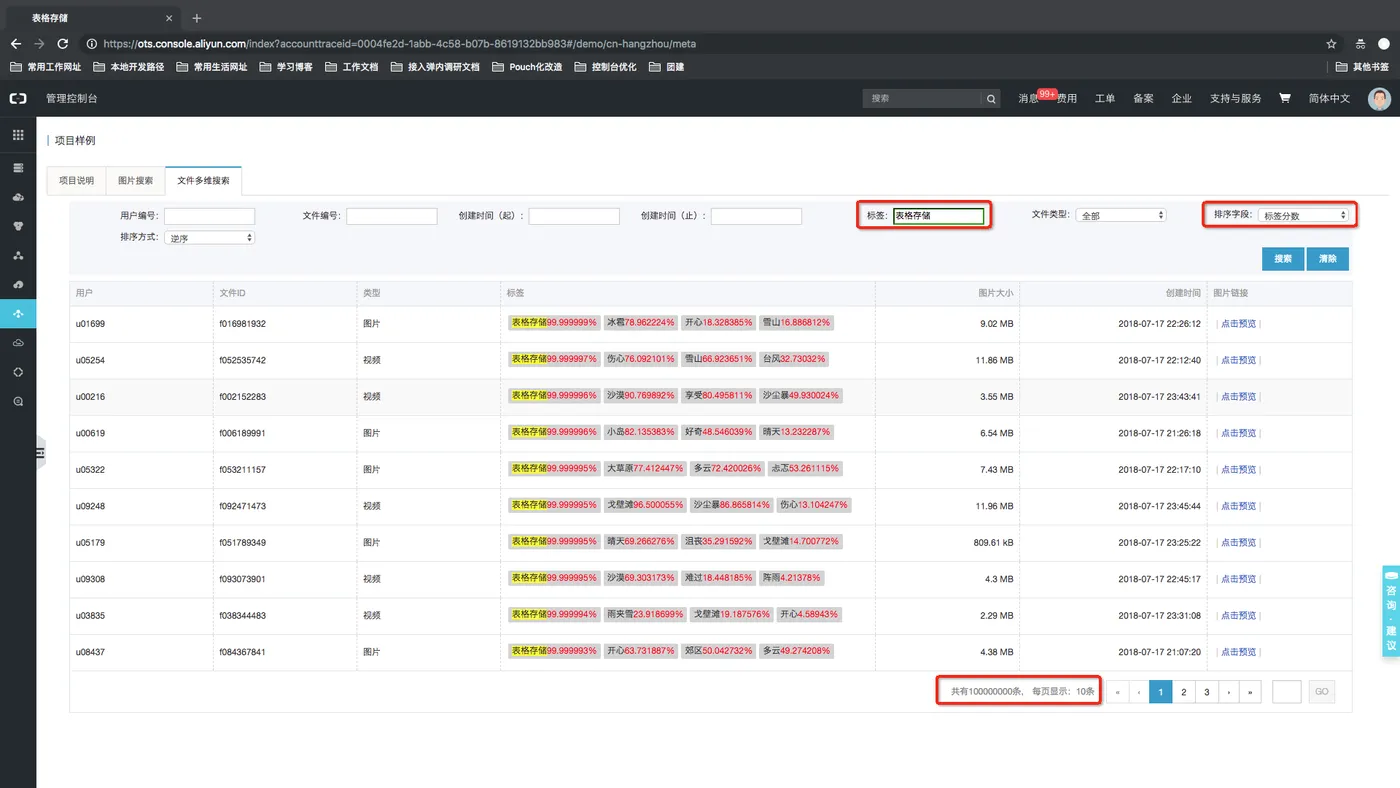Open the 文件类型 dropdown showing 全部
The width and height of the screenshot is (1400, 788).
click(1122, 215)
